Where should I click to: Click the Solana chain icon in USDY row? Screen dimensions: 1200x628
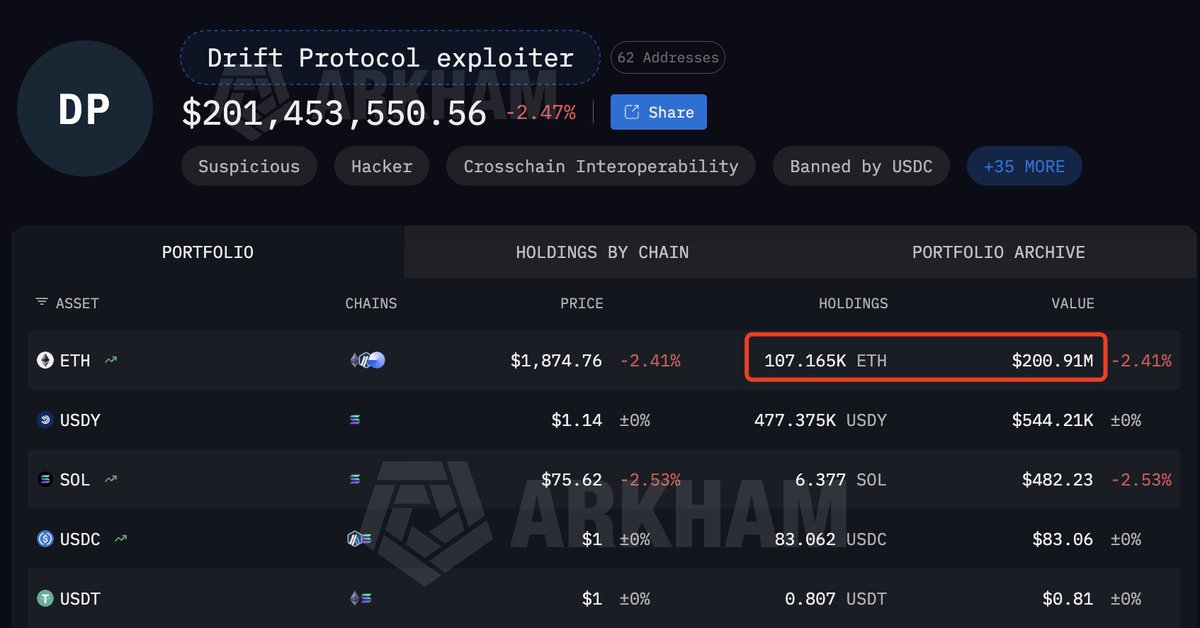coord(355,420)
